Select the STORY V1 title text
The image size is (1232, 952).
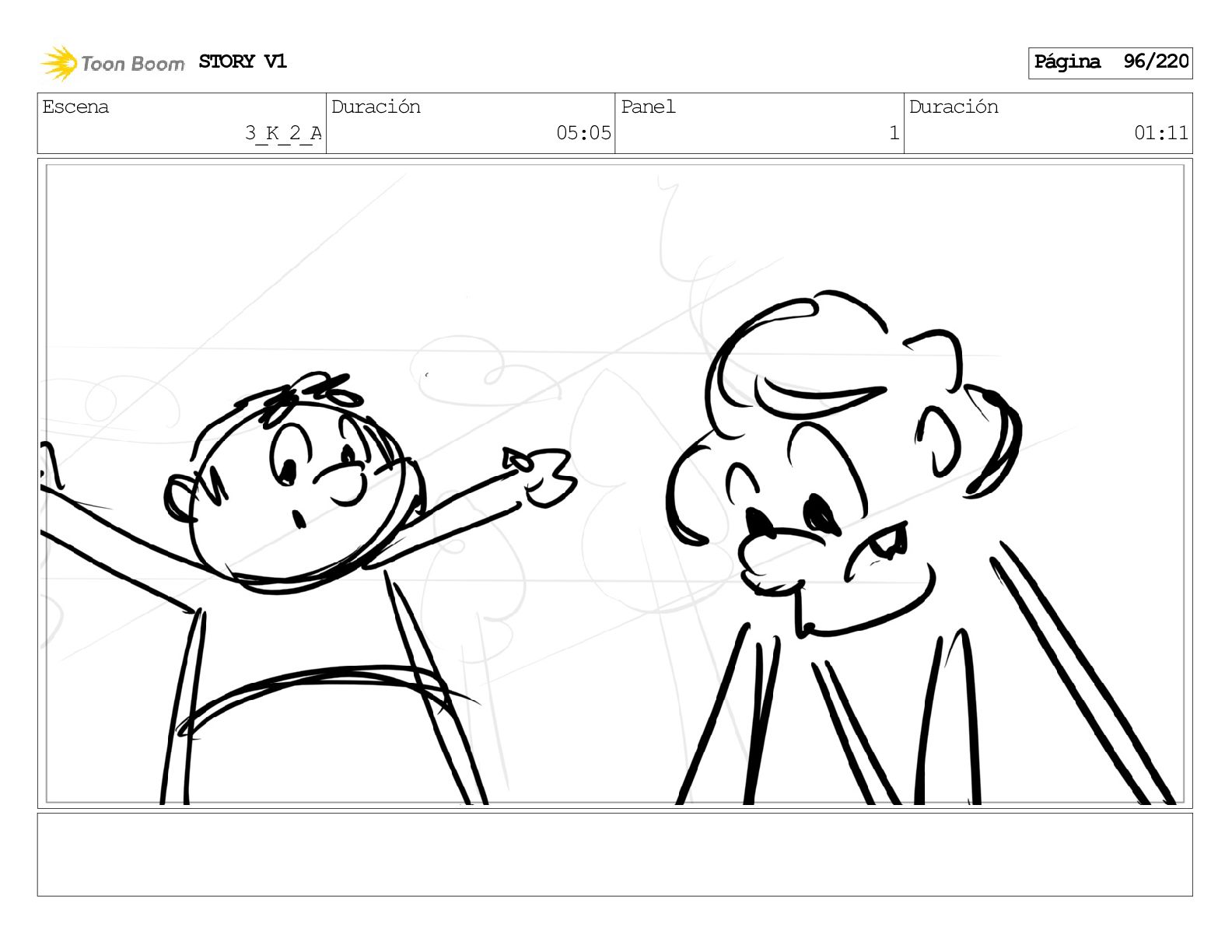pos(243,61)
